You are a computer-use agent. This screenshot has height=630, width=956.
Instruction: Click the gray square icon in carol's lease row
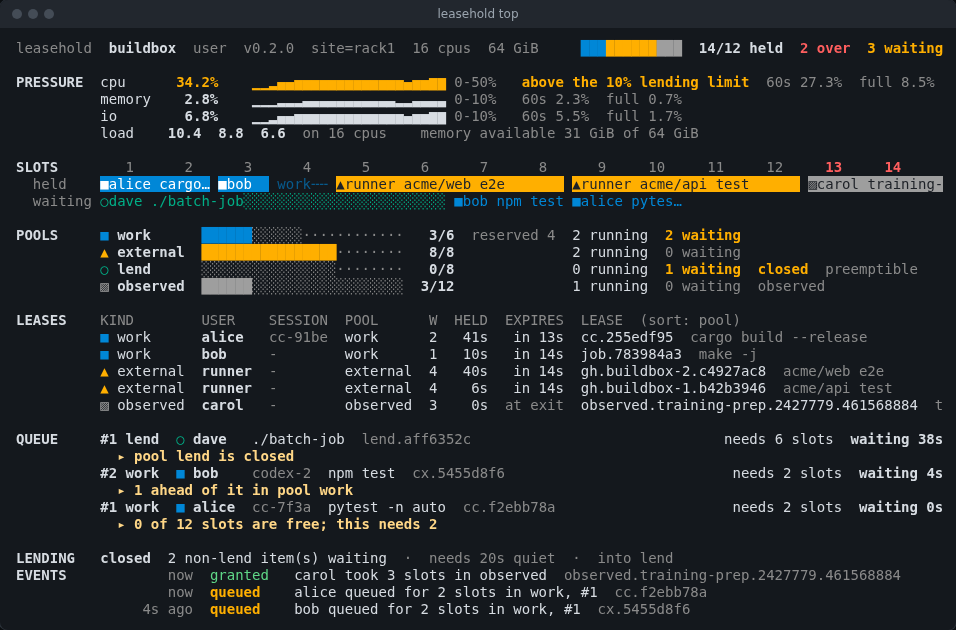tap(104, 406)
